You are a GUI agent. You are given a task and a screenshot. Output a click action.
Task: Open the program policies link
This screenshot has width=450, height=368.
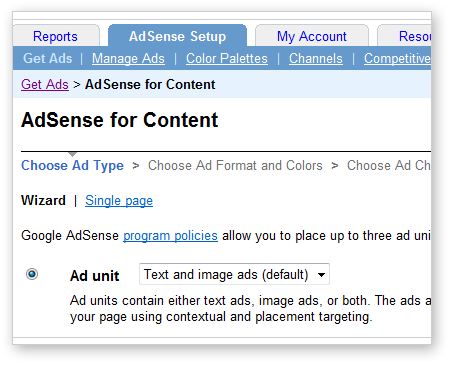170,236
